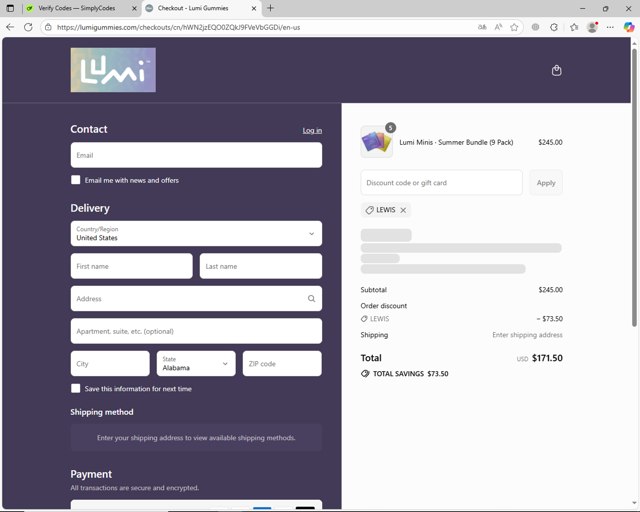The height and width of the screenshot is (512, 640).
Task: Click the $171.50 total amount
Action: (547, 358)
